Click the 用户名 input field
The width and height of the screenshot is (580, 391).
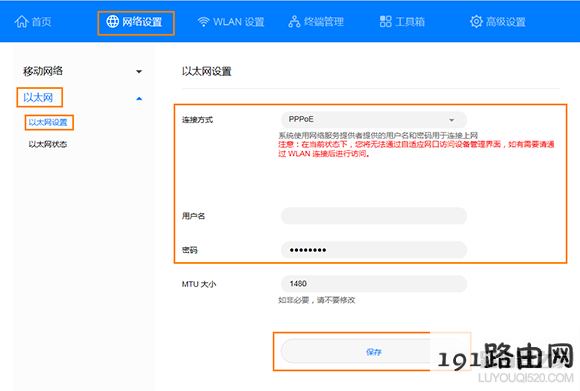tap(374, 216)
